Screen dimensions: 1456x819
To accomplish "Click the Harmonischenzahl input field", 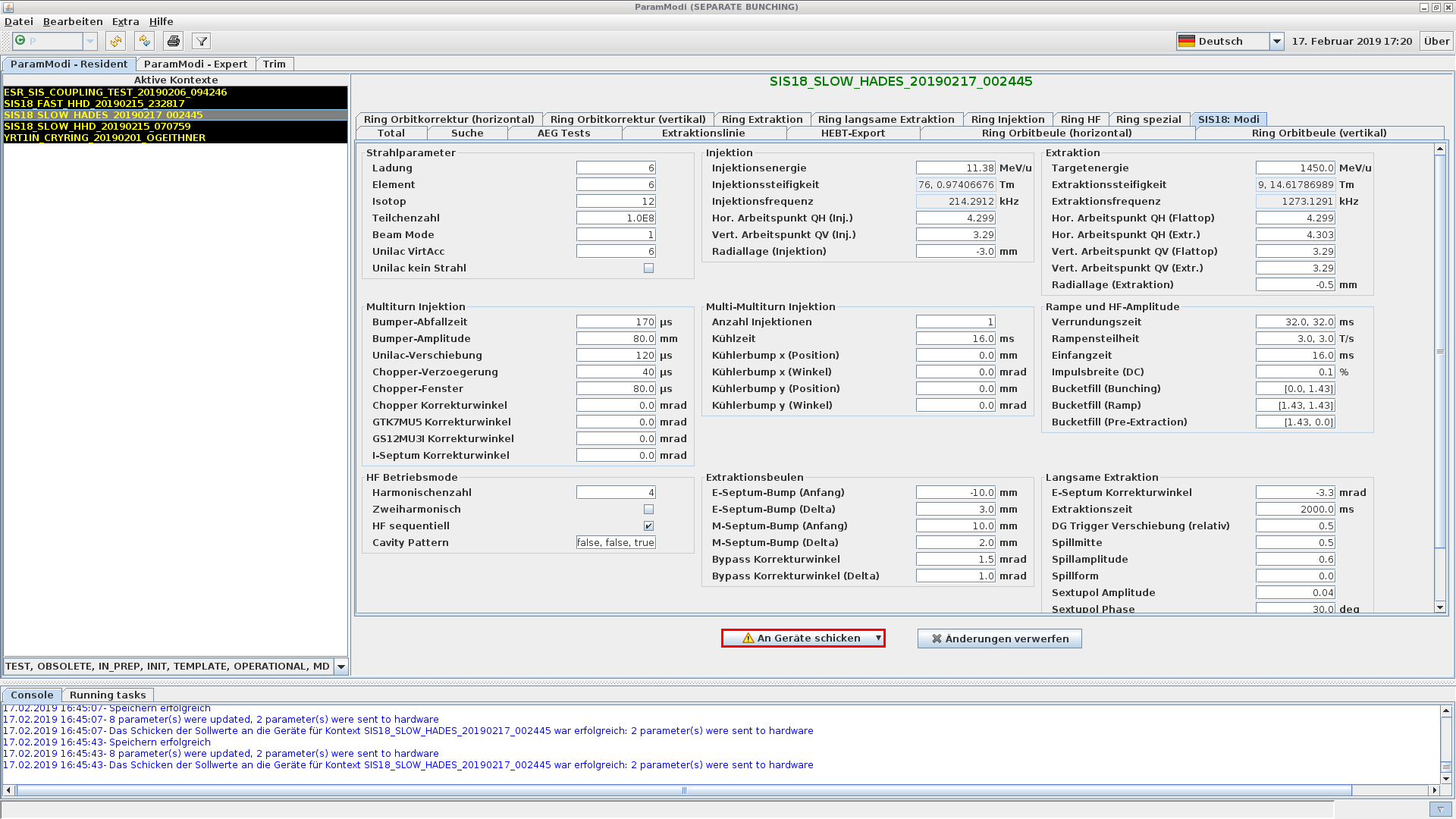I will 616,493.
